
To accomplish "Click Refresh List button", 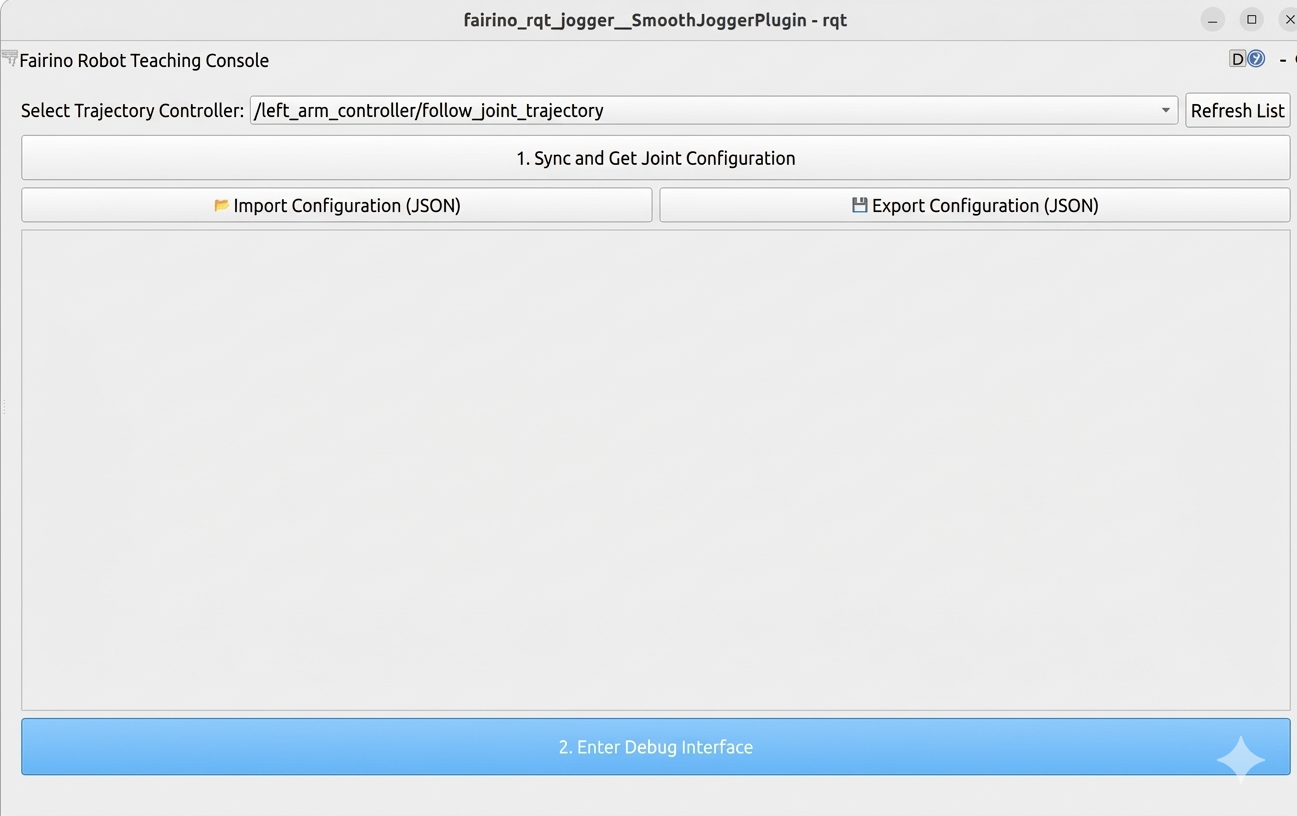I will (1237, 110).
